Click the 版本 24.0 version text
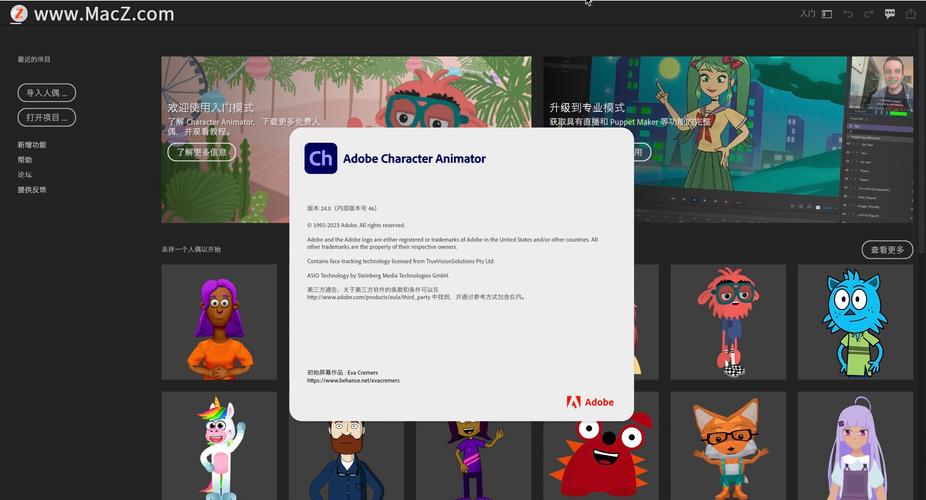 point(342,208)
